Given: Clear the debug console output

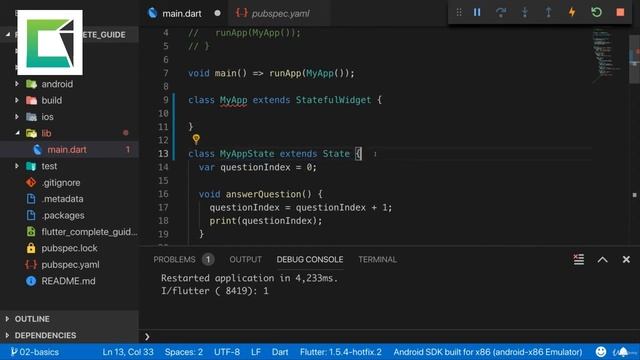Looking at the screenshot, I should point(578,259).
